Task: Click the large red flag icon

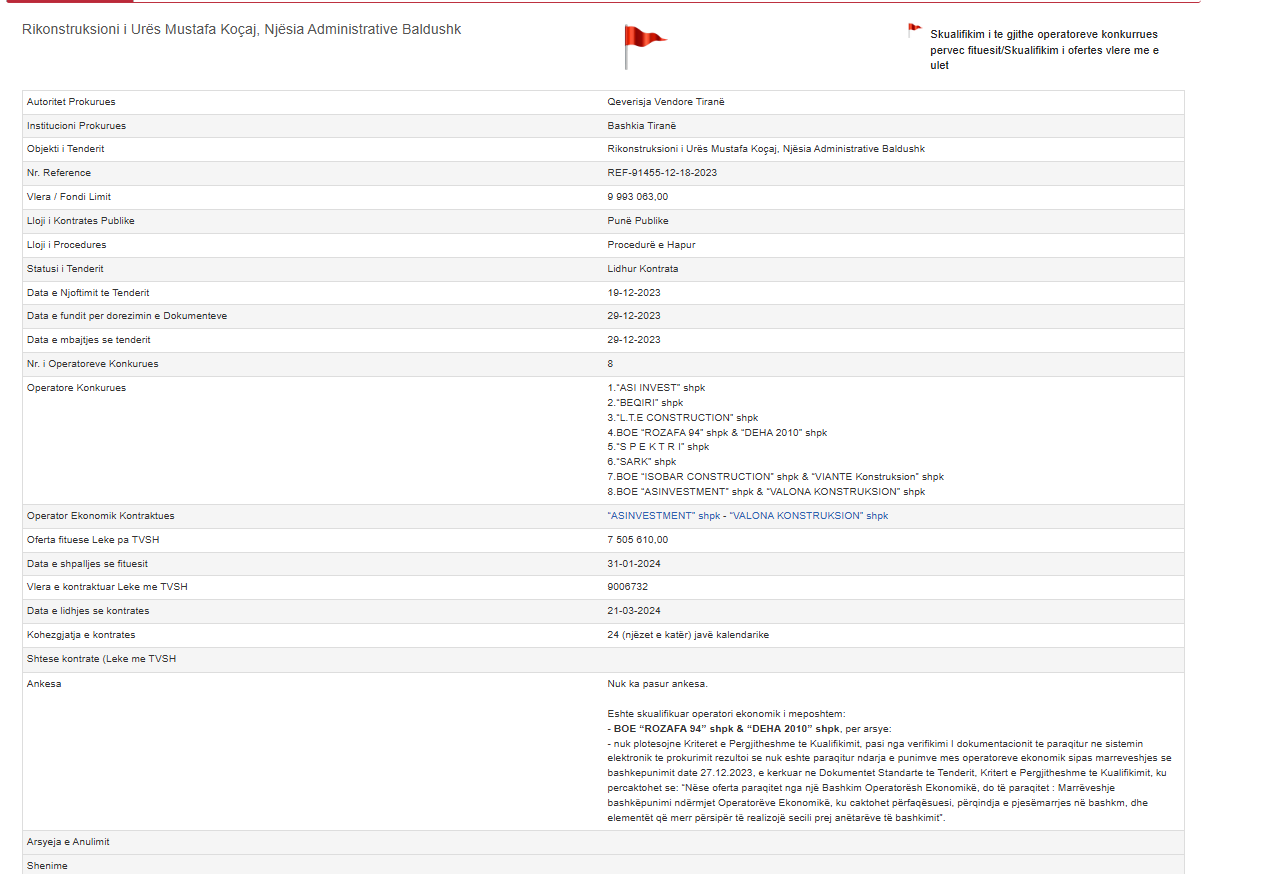Action: pos(644,47)
